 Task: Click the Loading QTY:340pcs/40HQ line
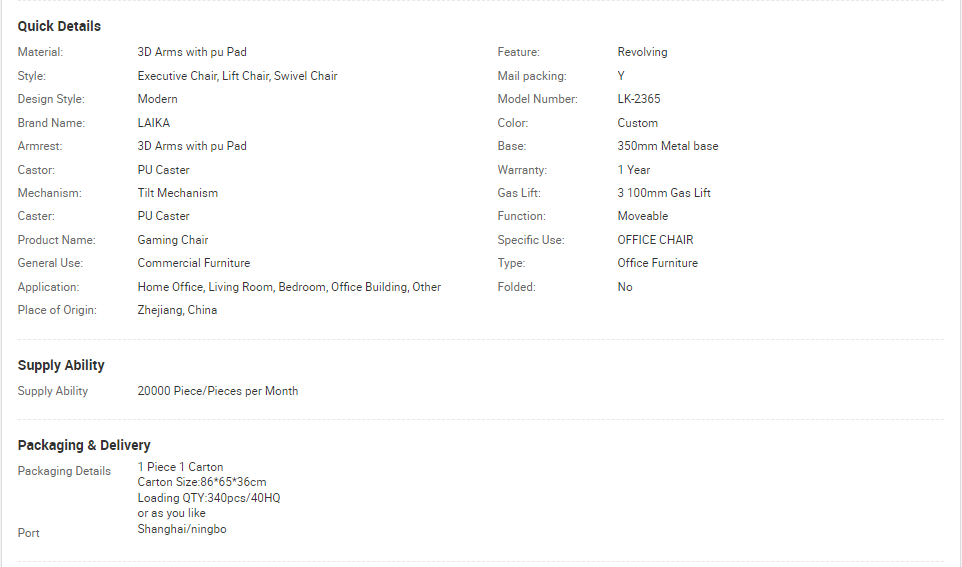point(209,498)
